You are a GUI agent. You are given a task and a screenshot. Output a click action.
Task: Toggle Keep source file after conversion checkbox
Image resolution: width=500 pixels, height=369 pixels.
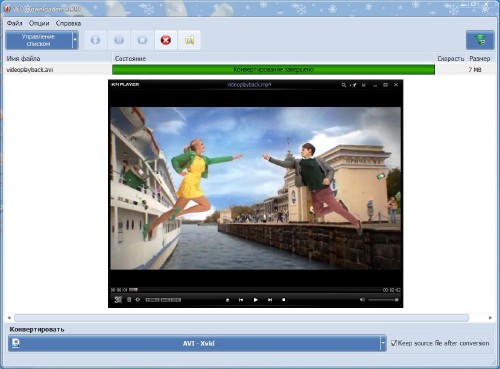[x=394, y=343]
